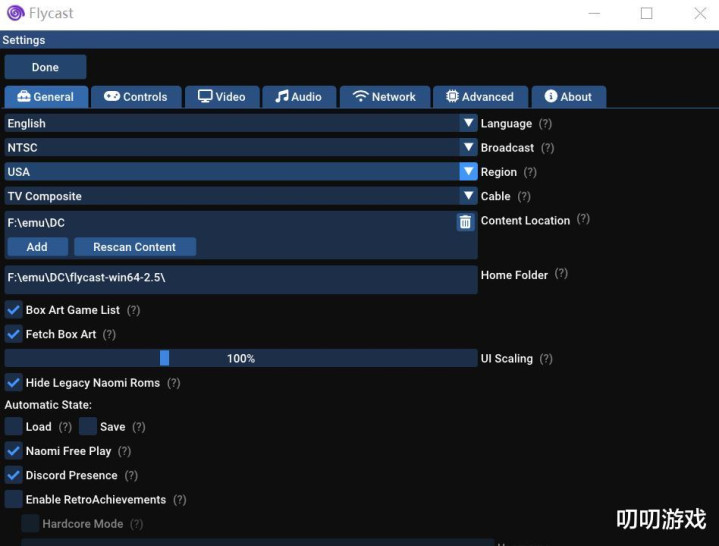This screenshot has height=546, width=719.
Task: Click the help marker beside Home Folder
Action: 561,274
